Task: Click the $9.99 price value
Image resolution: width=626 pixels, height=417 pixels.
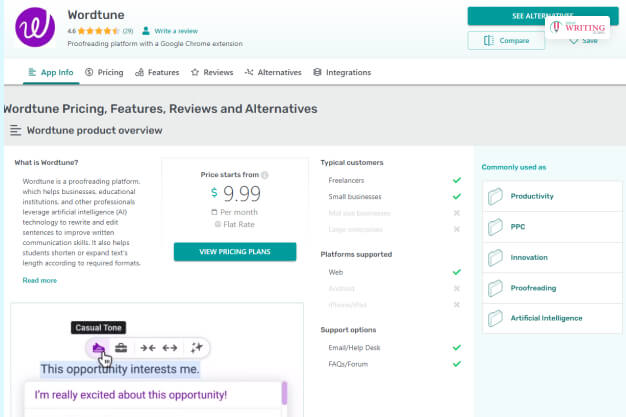Action: click(x=236, y=193)
